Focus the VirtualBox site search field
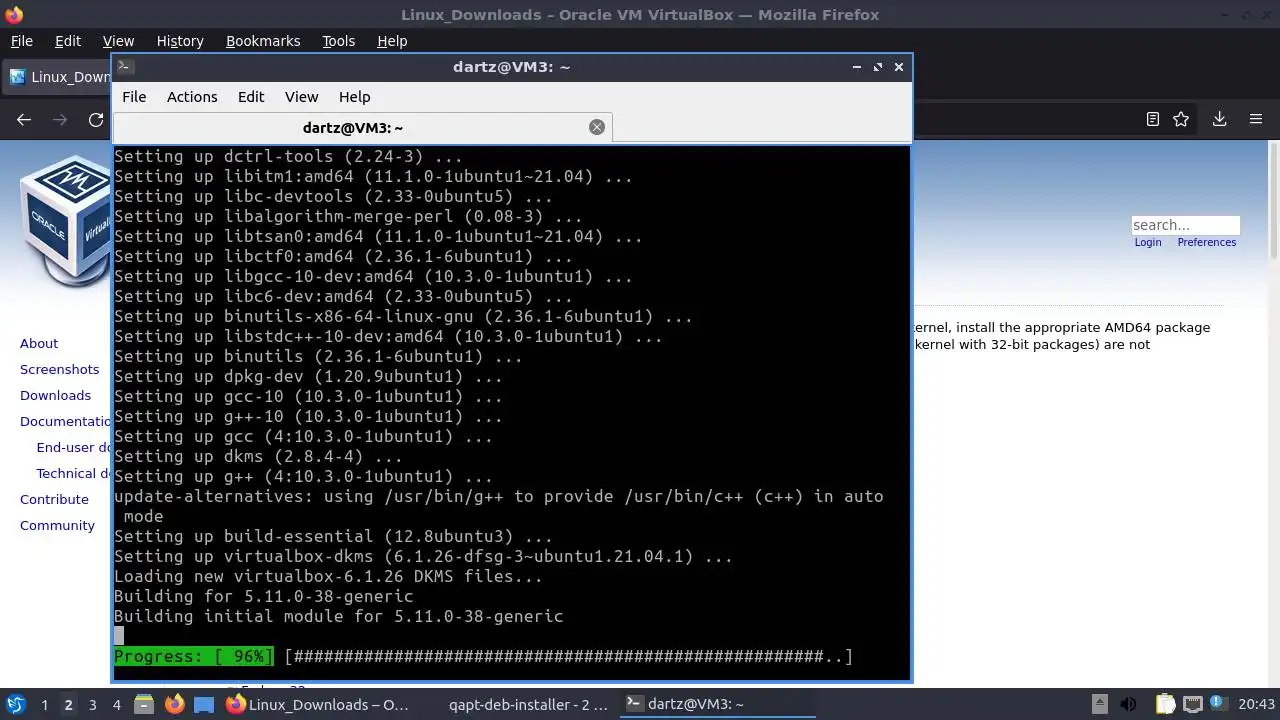 point(1185,225)
